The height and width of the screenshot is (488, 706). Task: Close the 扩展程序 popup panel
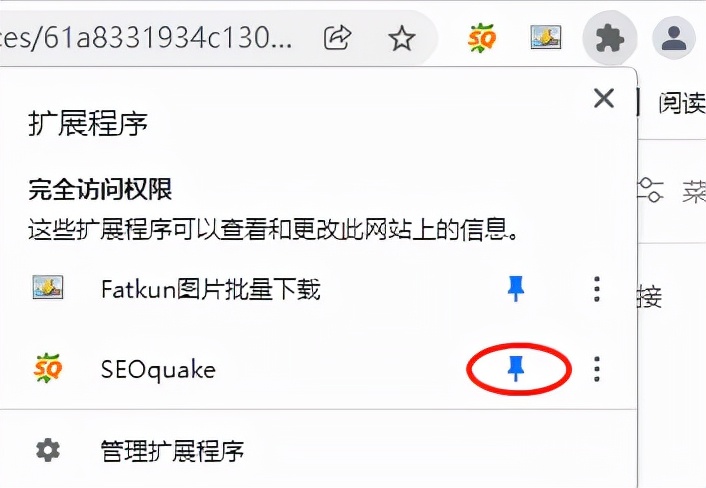click(x=604, y=98)
